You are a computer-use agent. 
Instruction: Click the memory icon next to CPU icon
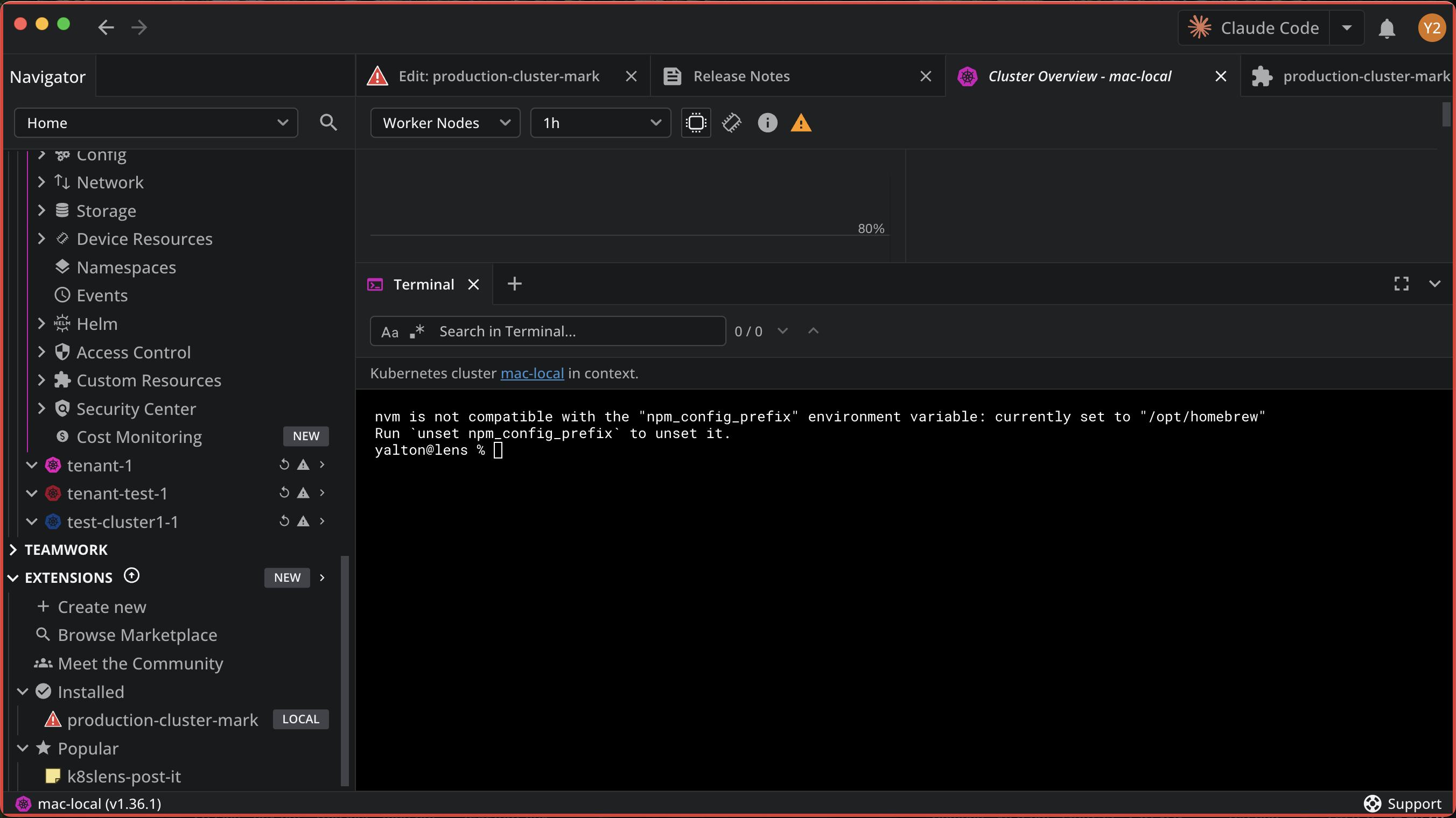tap(731, 123)
